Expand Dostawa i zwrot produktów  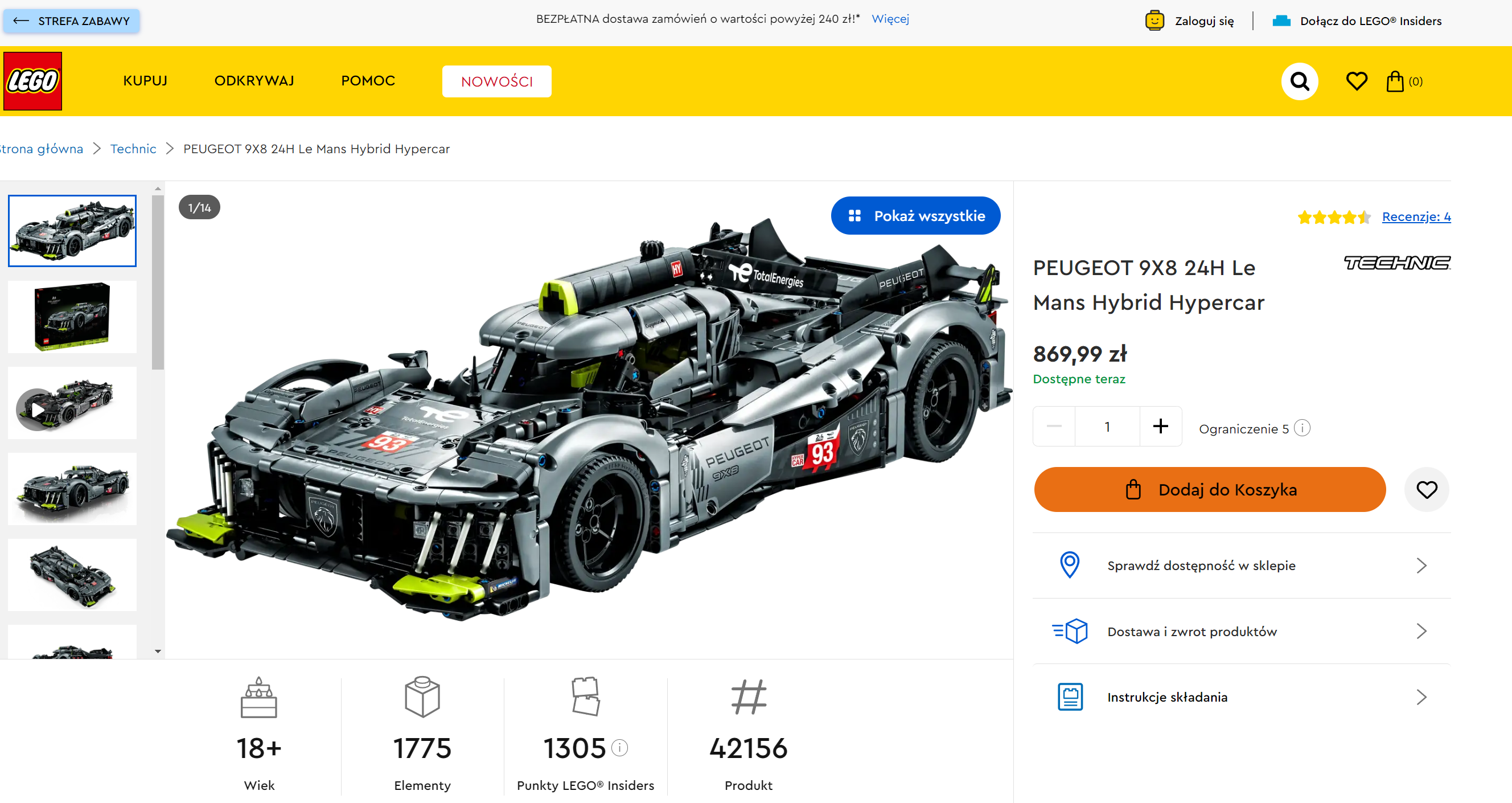click(1242, 632)
